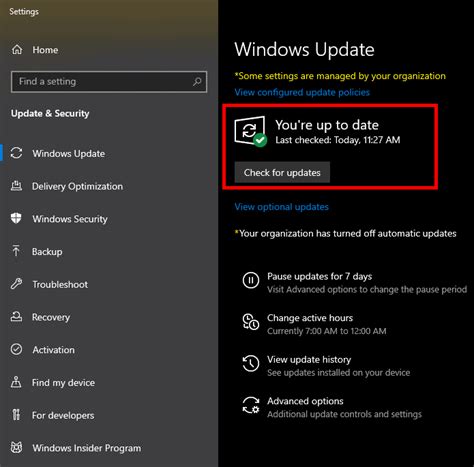Screen dimensions: 474x467
Task: Click 'Visit Advanced options to change the pause period'
Action: tap(367, 290)
